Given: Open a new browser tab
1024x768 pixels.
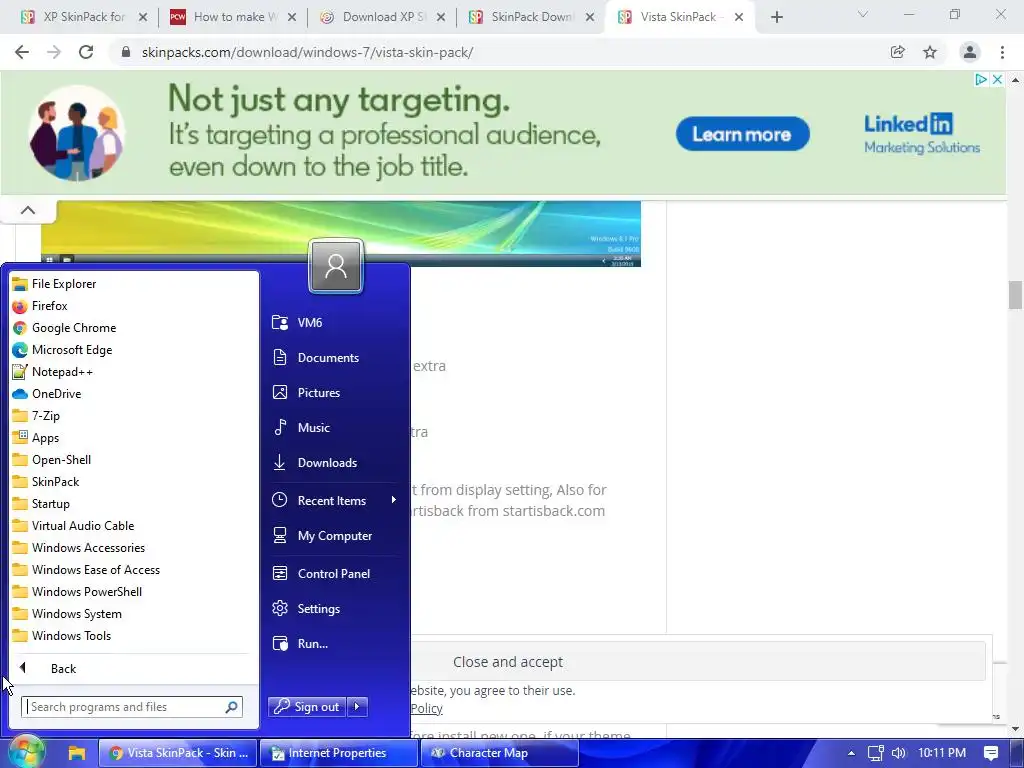Looking at the screenshot, I should 776,17.
